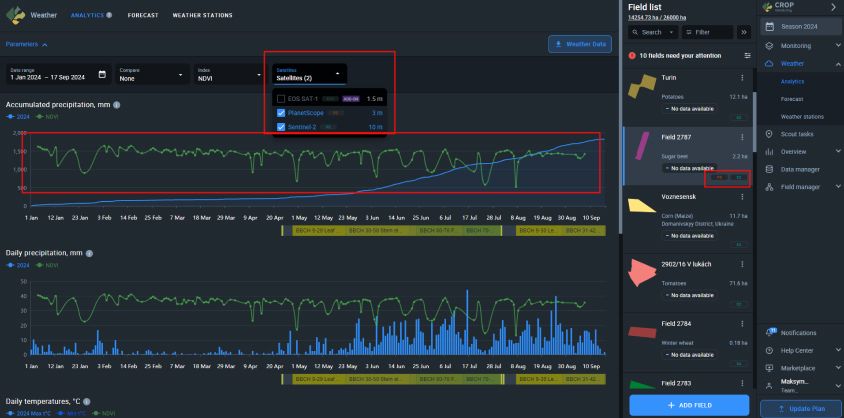Switch to the Weather Stations tab
This screenshot has width=844, height=418.
coord(202,15)
